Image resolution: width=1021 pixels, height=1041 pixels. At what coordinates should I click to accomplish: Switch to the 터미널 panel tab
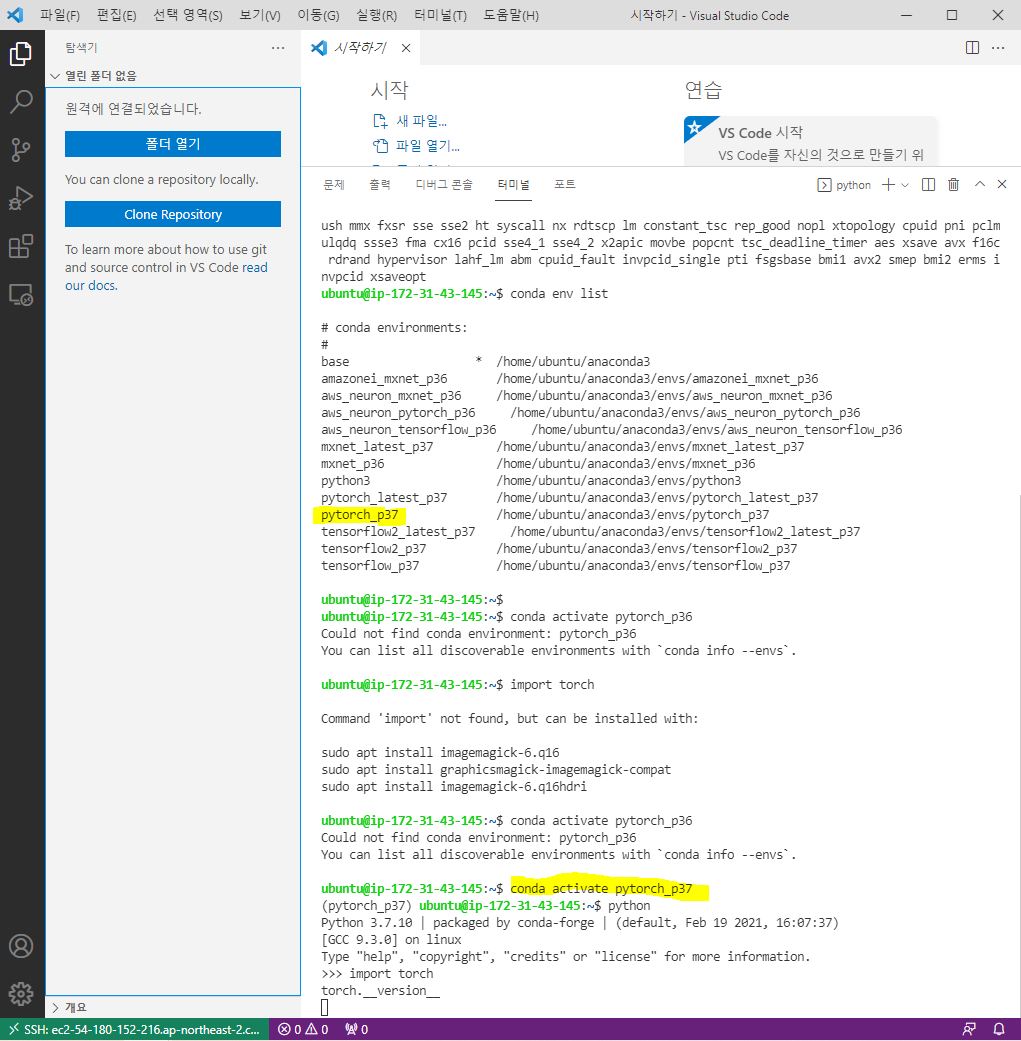[513, 185]
